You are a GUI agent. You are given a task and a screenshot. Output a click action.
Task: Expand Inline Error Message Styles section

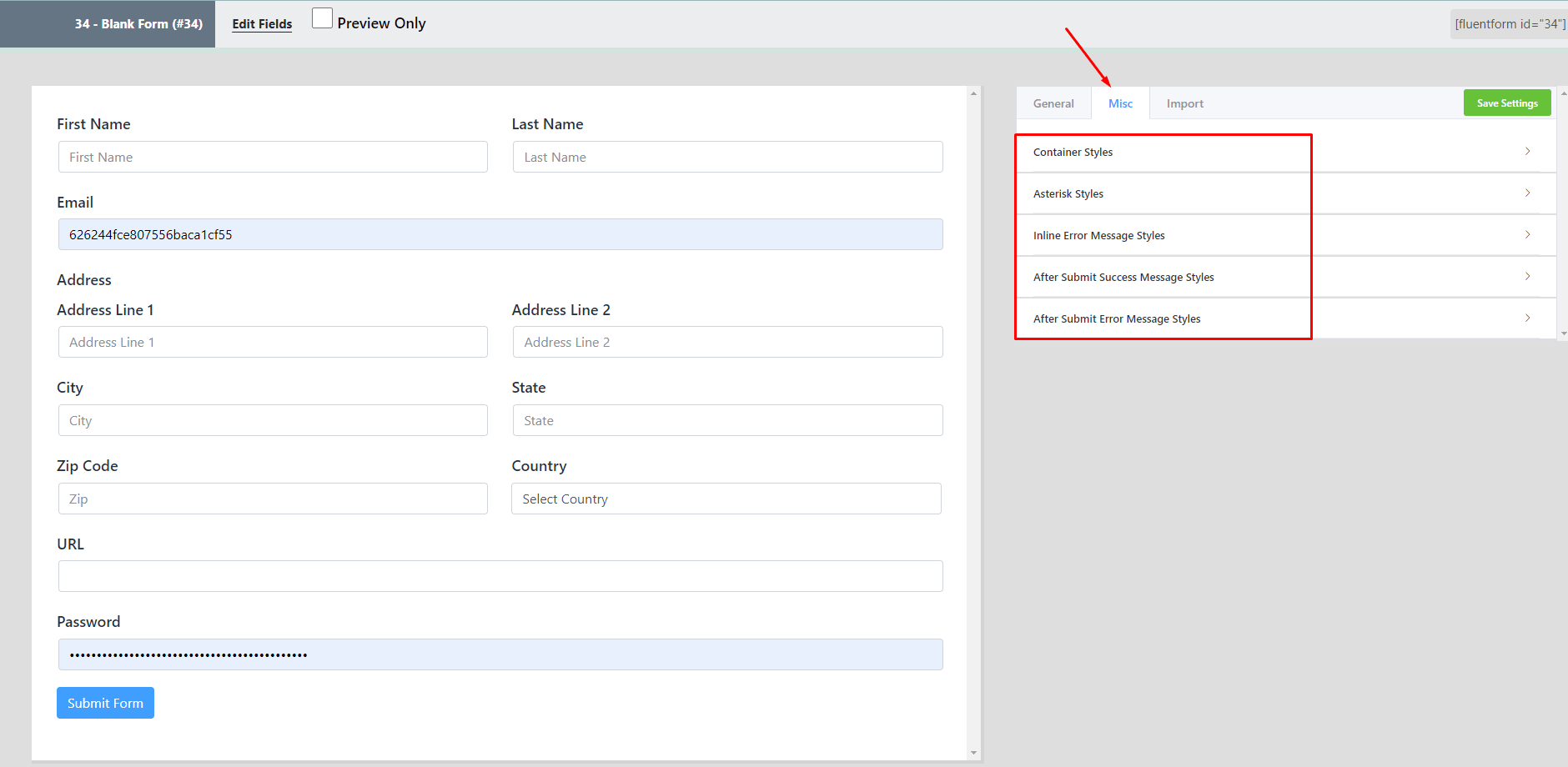tap(1285, 235)
